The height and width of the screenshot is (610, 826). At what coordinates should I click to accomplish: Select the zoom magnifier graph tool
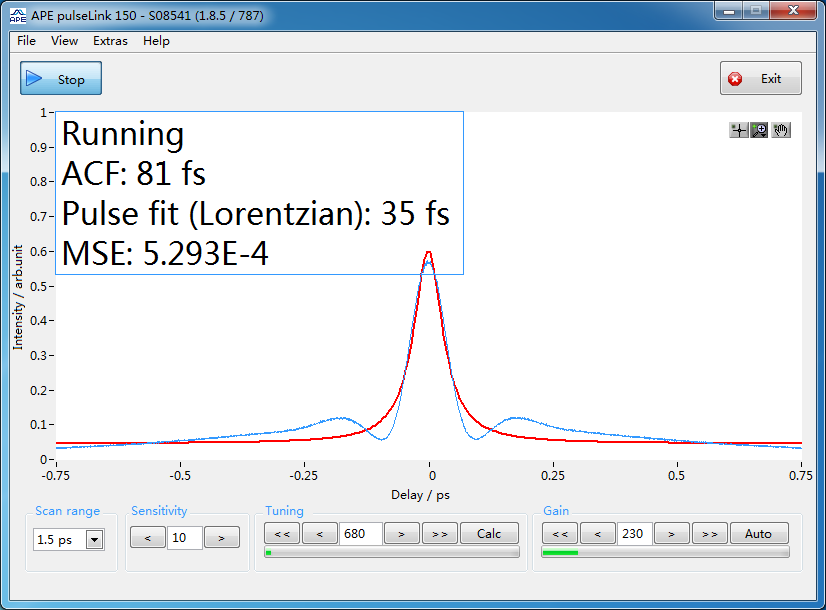pyautogui.click(x=759, y=130)
